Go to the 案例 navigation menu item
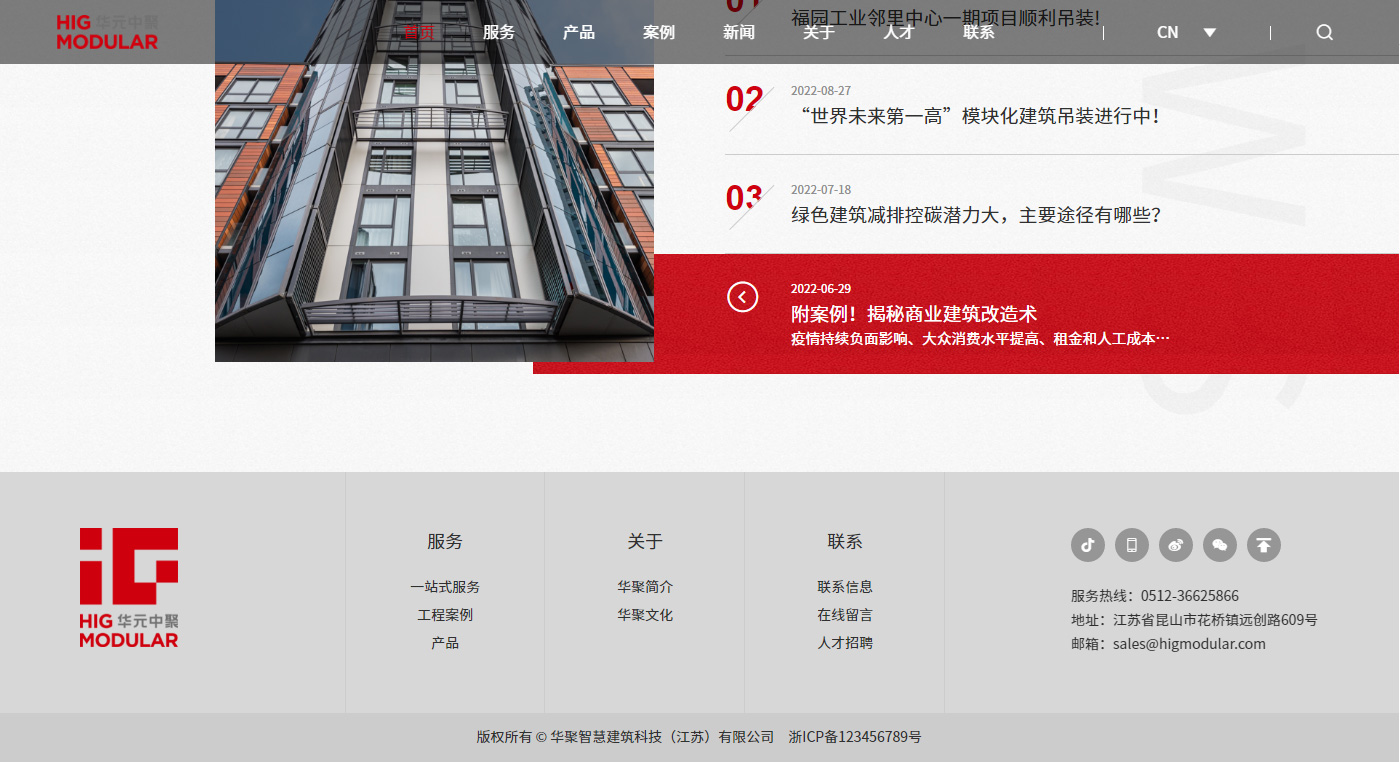1400x762 pixels. pyautogui.click(x=658, y=32)
